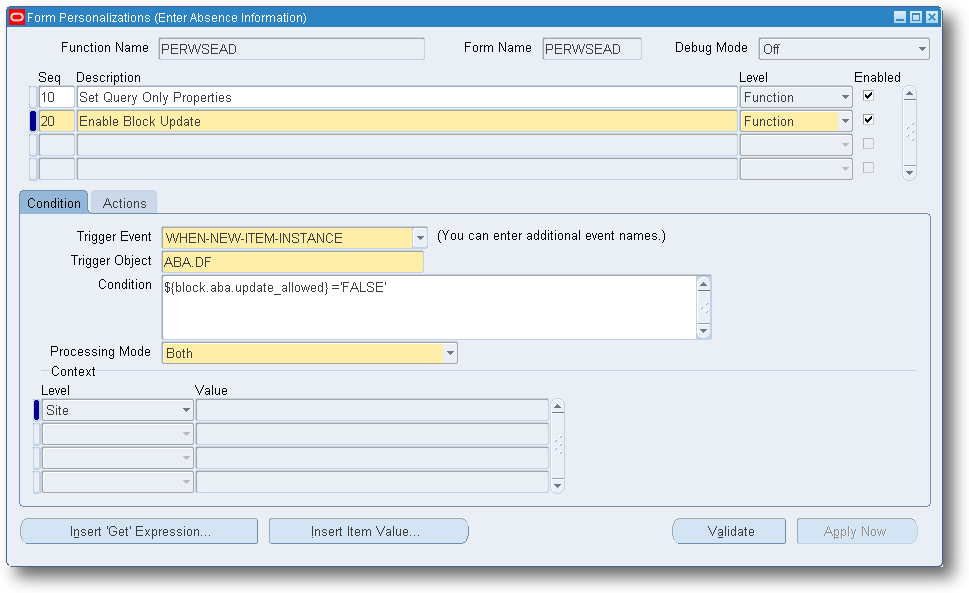Select the record indicator for sequence 20 row

pyautogui.click(x=33, y=121)
